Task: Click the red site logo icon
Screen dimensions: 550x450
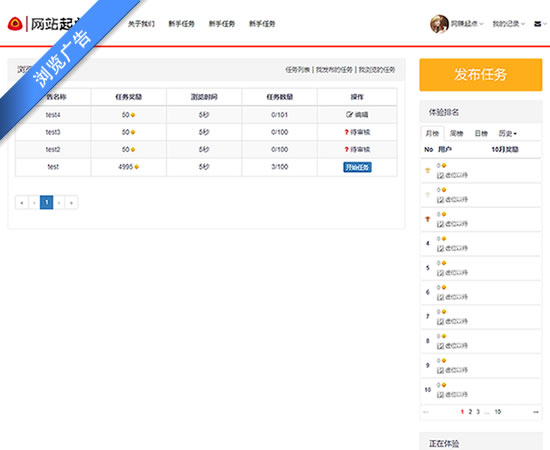Action: 15,24
